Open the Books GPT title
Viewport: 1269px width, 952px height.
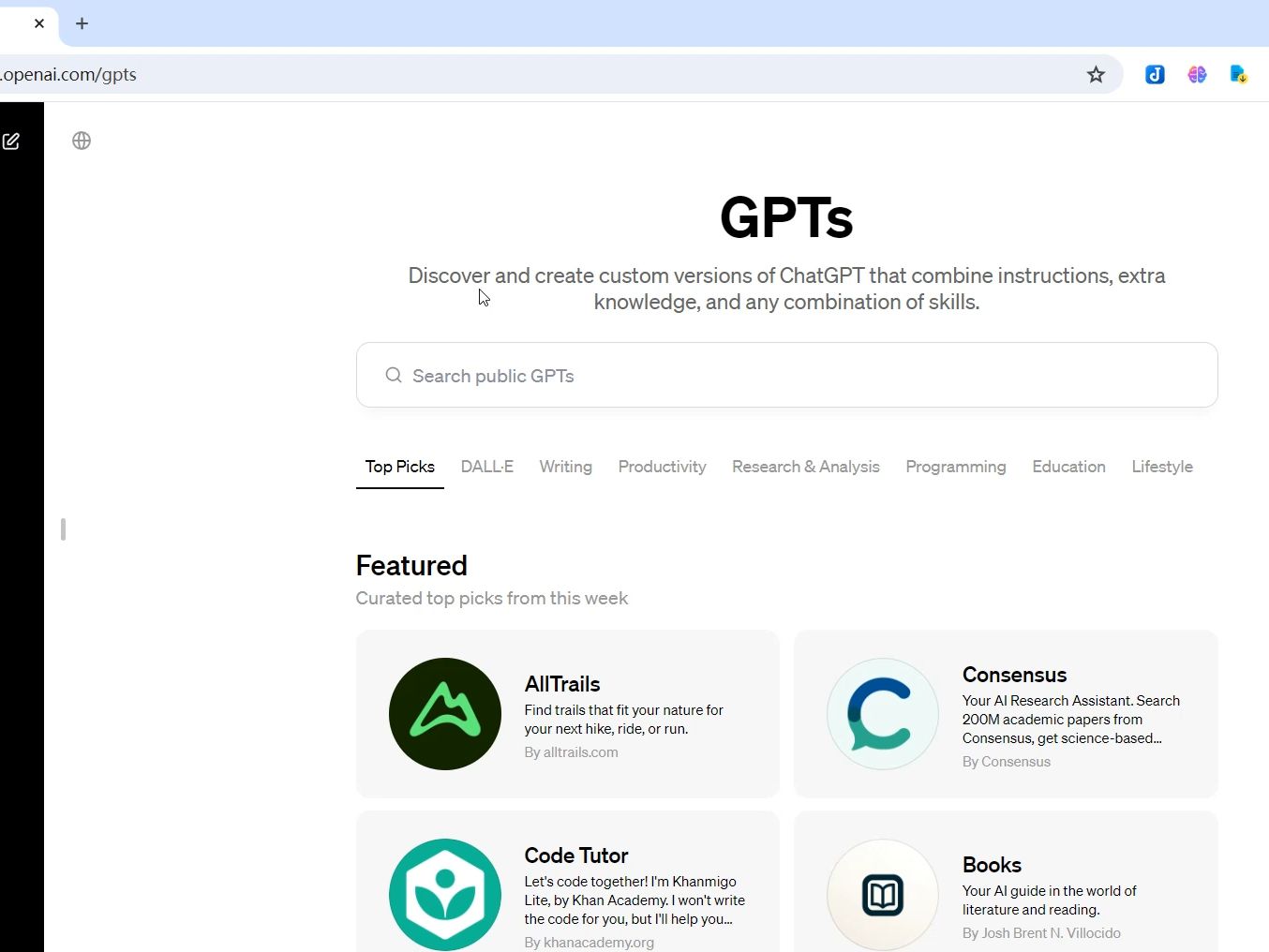coord(992,865)
